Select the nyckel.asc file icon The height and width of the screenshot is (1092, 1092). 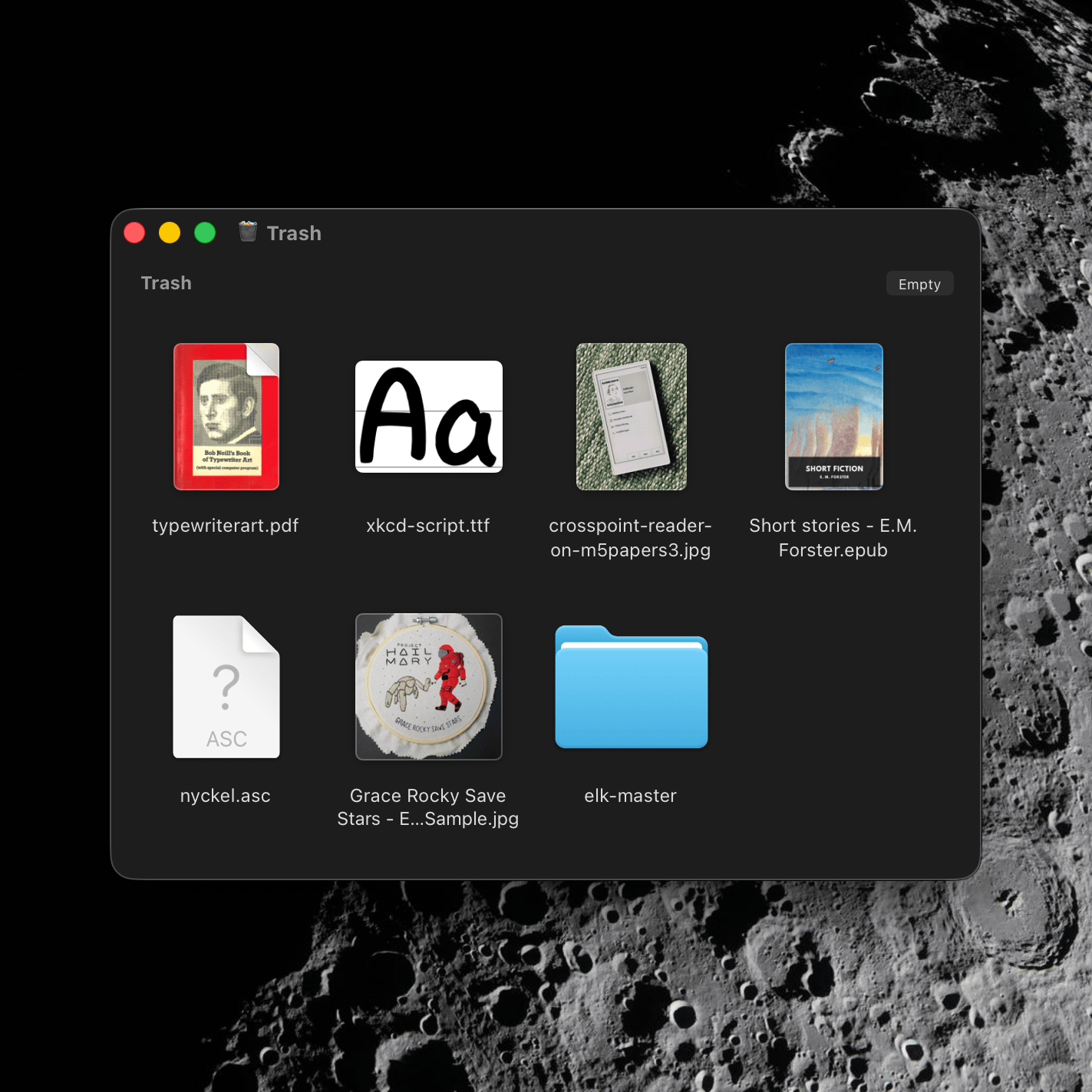226,687
